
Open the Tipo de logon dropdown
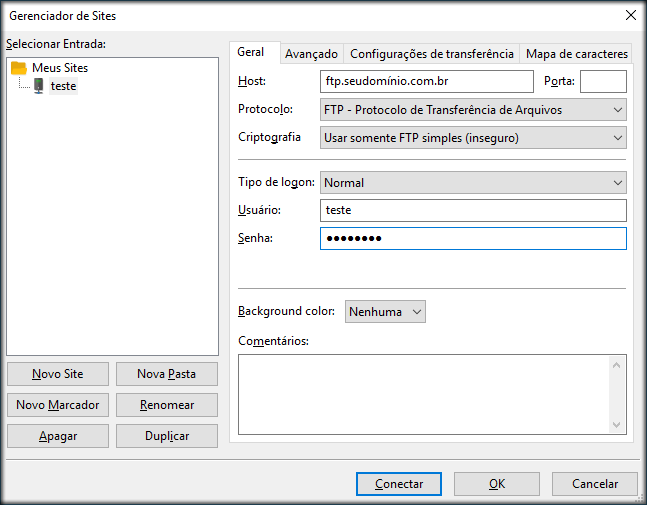(x=473, y=183)
